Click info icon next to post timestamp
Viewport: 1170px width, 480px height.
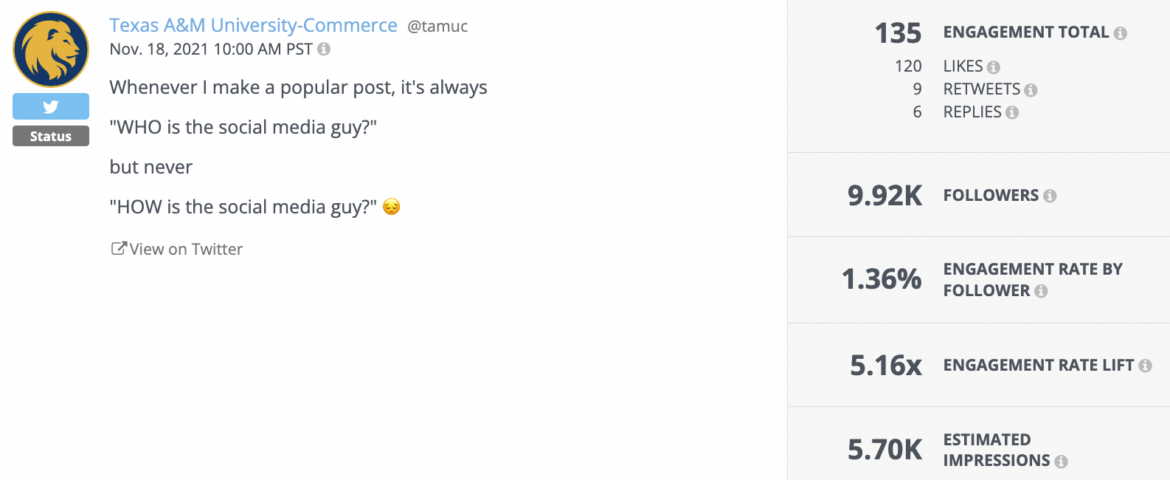click(323, 49)
